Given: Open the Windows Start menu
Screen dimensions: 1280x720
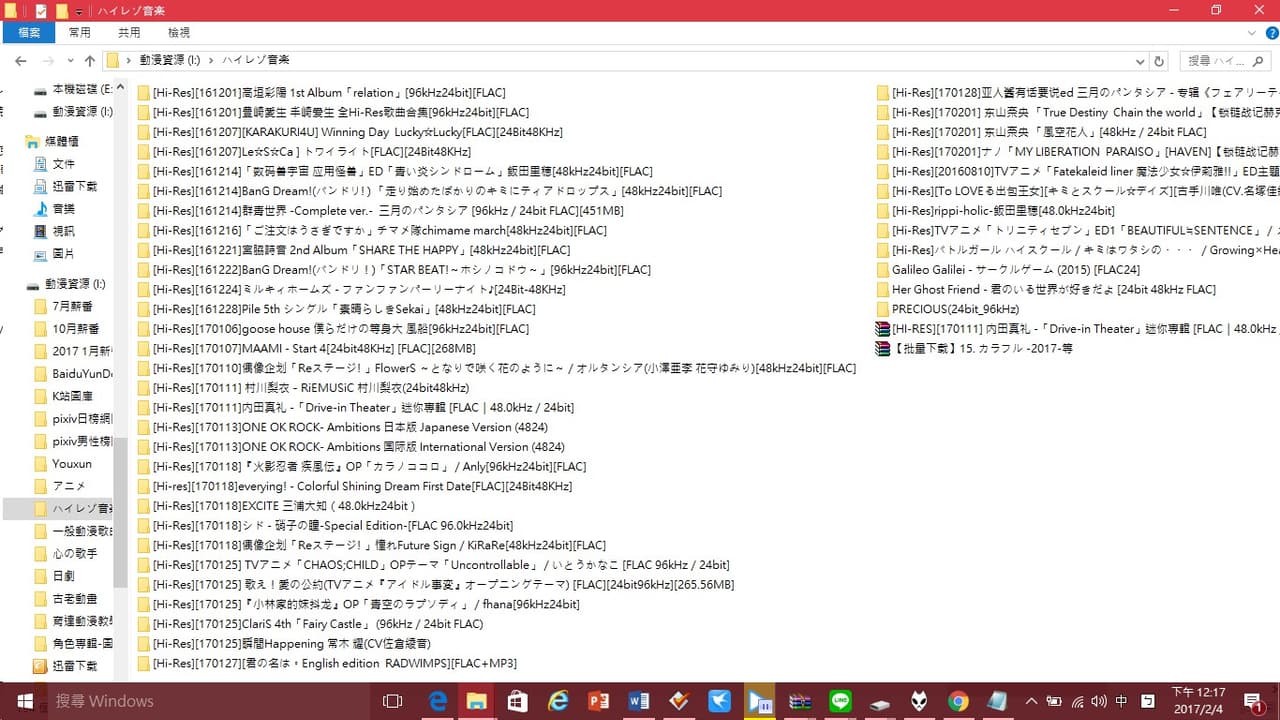Looking at the screenshot, I should pos(24,701).
